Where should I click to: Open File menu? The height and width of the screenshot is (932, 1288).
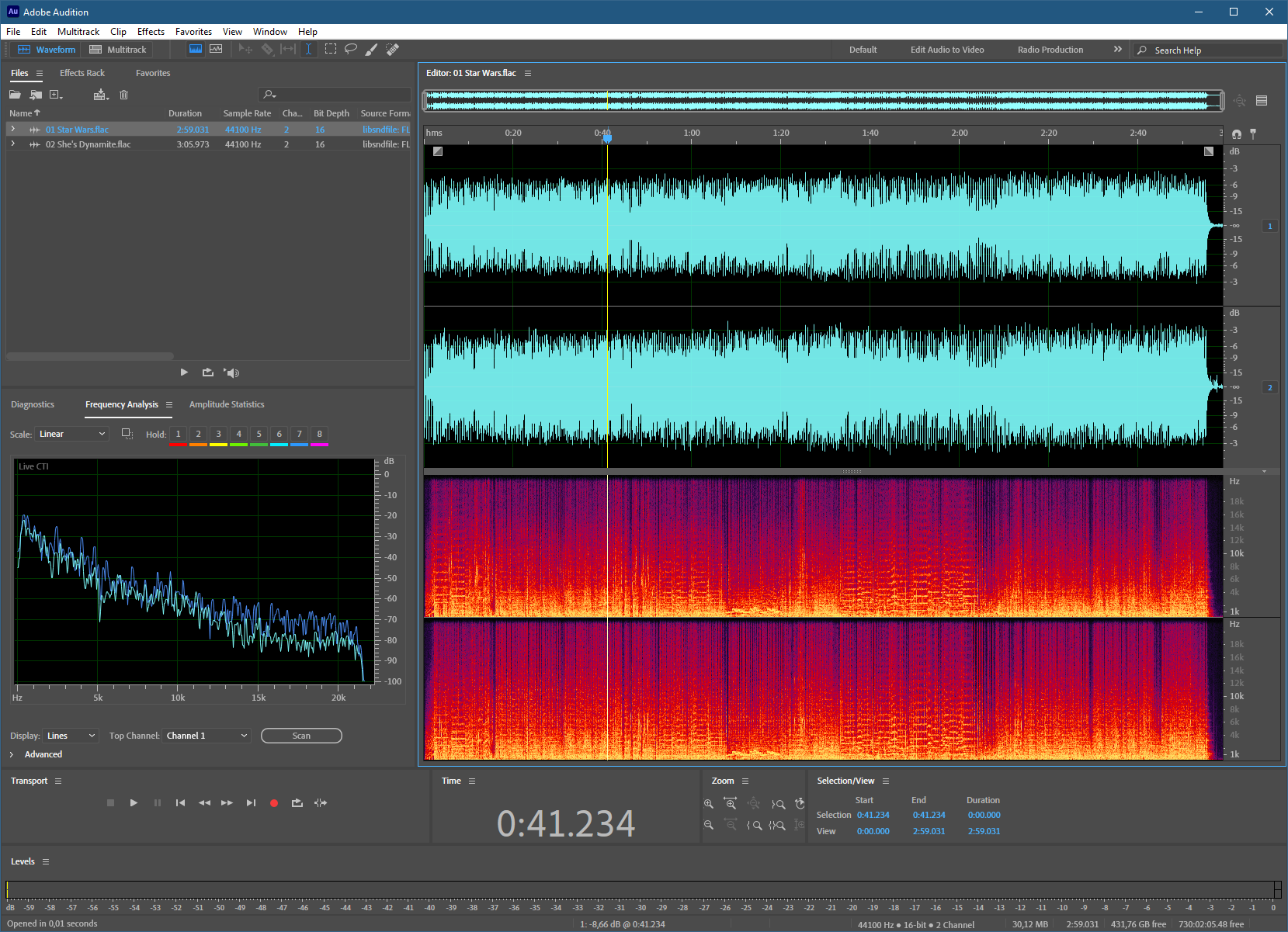click(13, 32)
